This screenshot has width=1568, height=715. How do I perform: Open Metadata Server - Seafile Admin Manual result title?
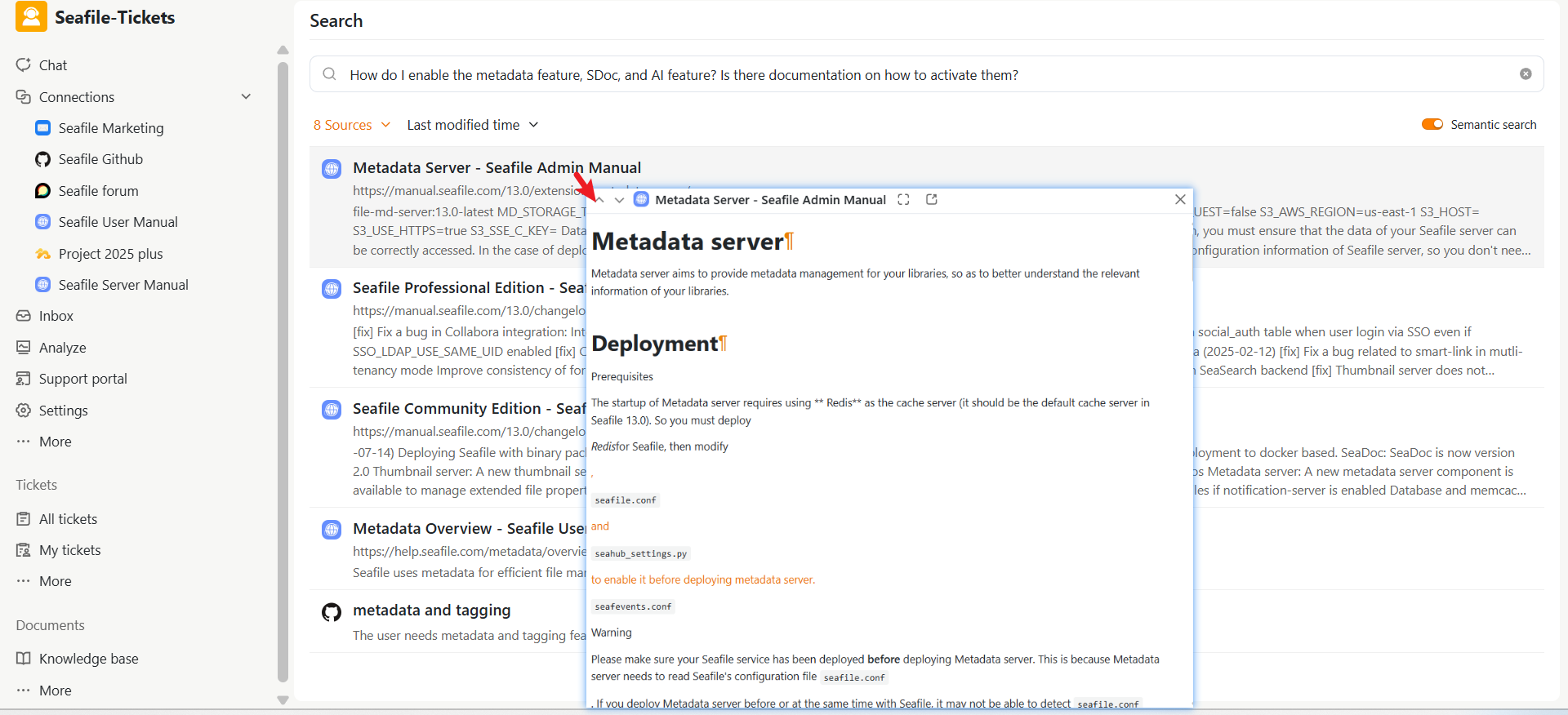497,167
